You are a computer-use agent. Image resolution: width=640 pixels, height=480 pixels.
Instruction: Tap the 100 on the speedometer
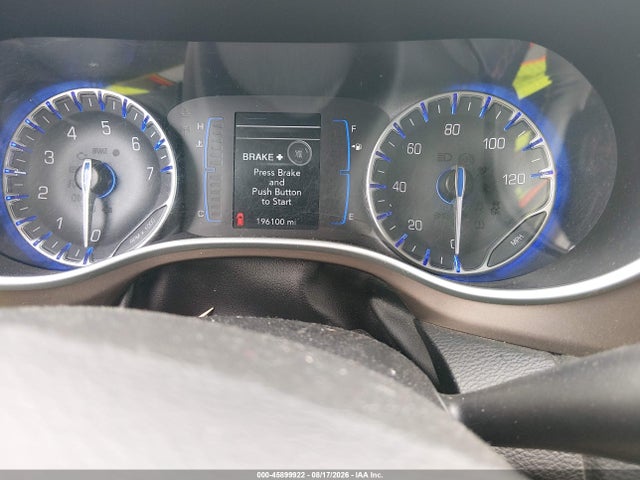[494, 144]
